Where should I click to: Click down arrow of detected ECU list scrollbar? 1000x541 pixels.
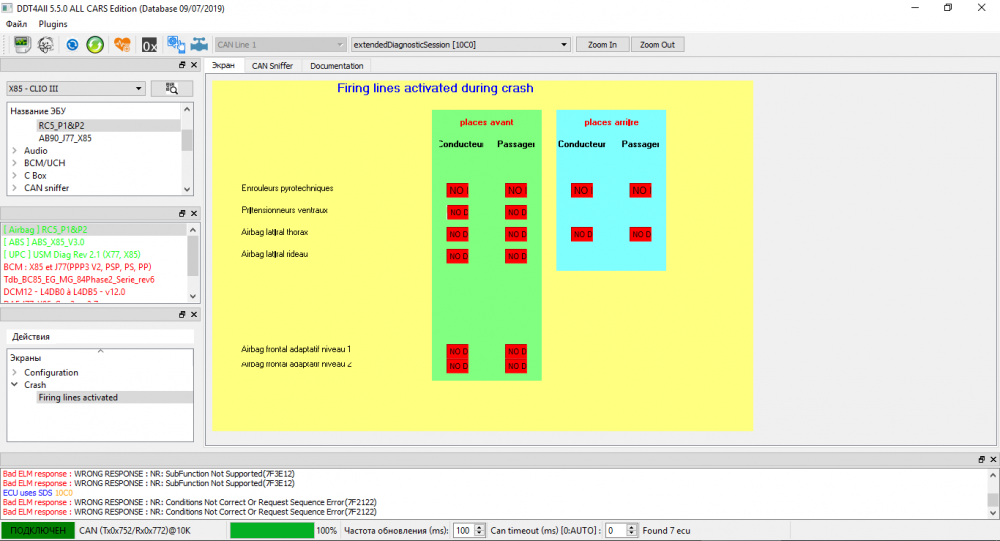[193, 297]
